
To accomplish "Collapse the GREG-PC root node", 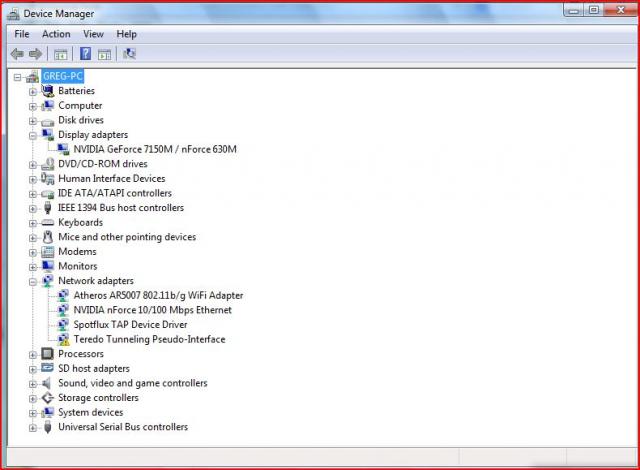I will point(18,77).
